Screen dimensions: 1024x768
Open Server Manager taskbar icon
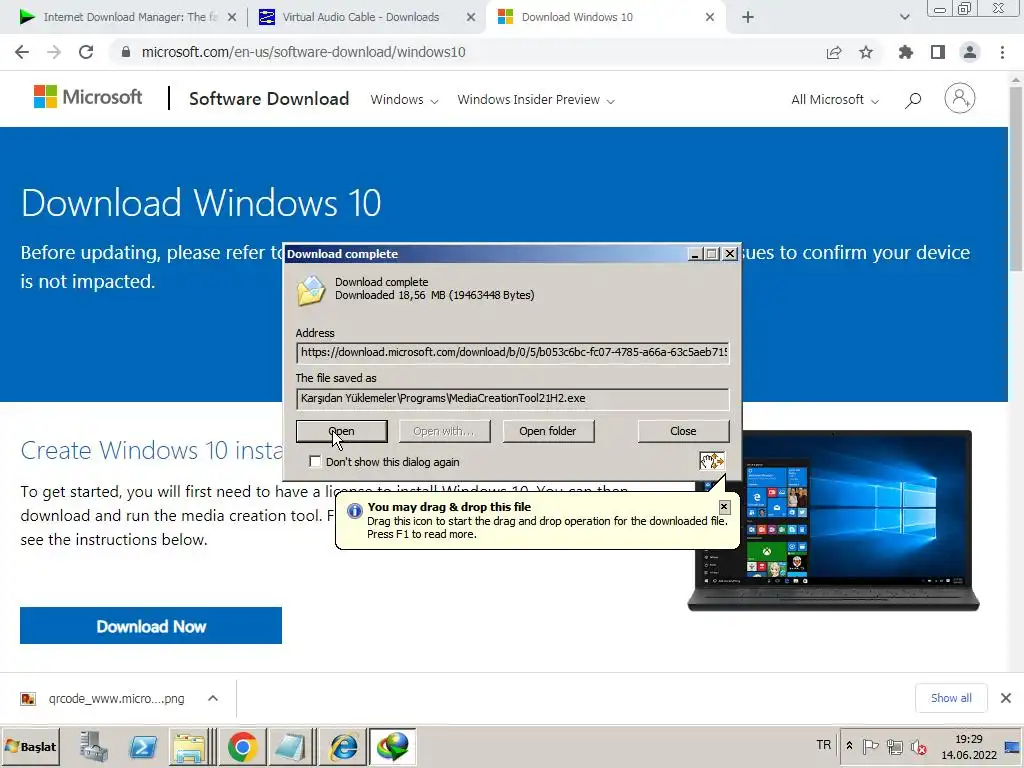93,746
